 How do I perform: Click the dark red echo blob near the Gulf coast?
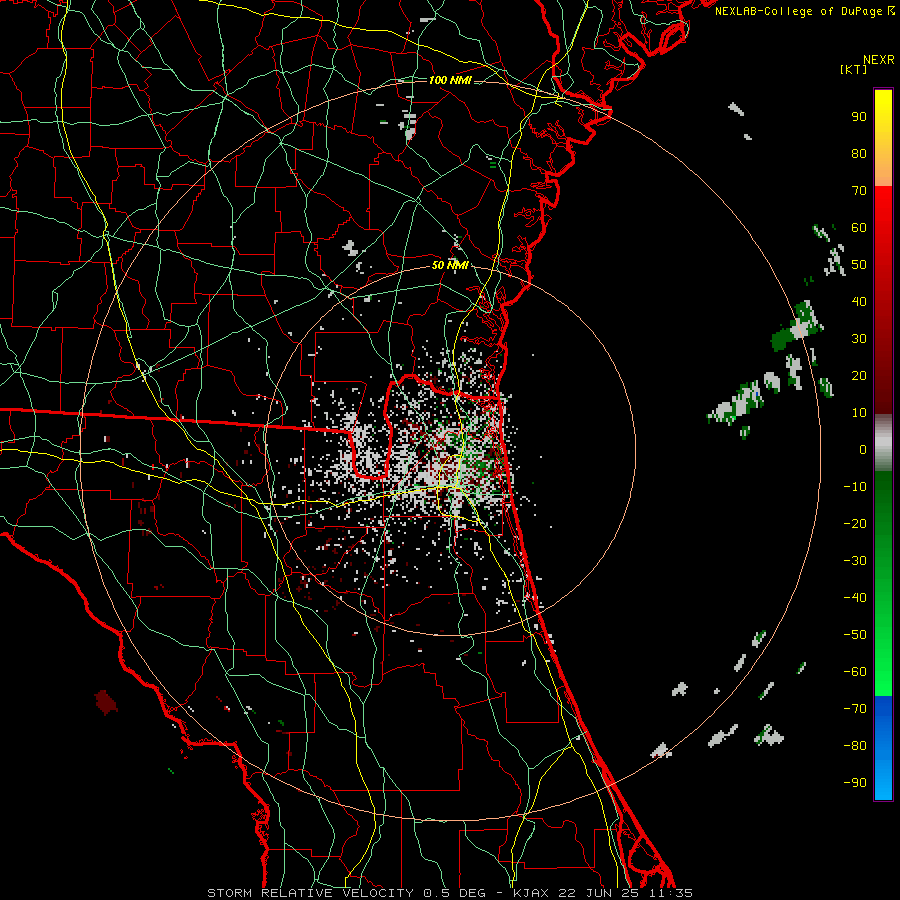[x=106, y=702]
